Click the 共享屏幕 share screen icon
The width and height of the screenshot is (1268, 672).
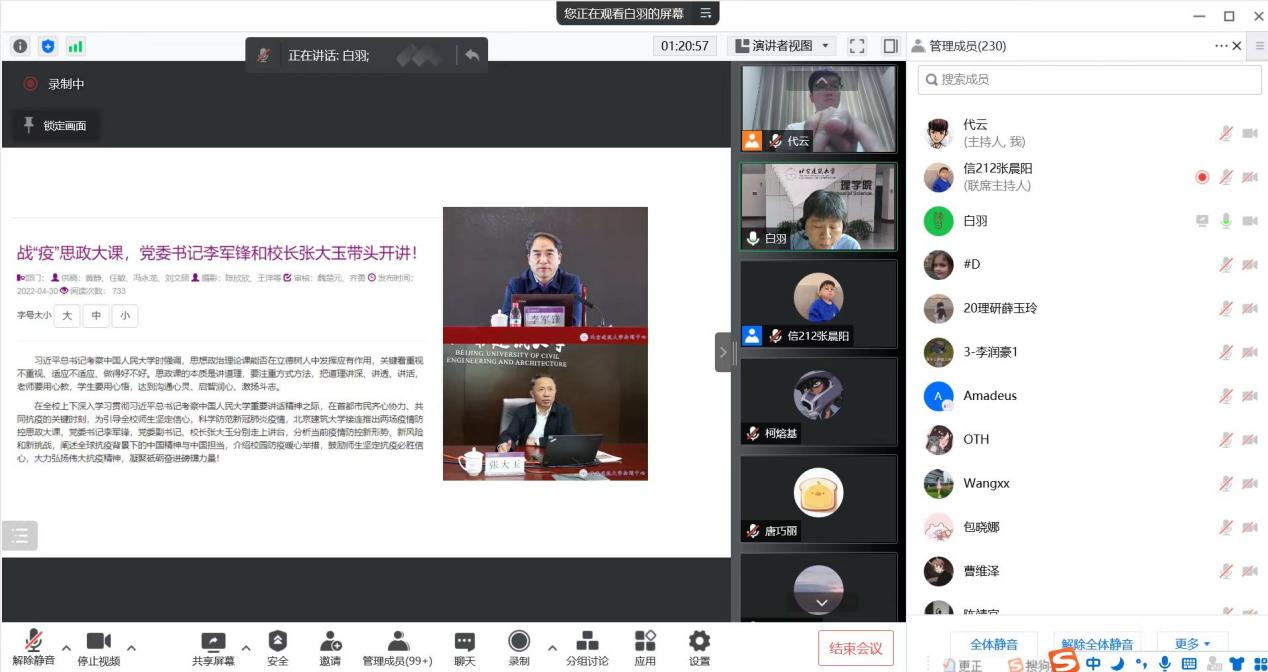(x=213, y=643)
